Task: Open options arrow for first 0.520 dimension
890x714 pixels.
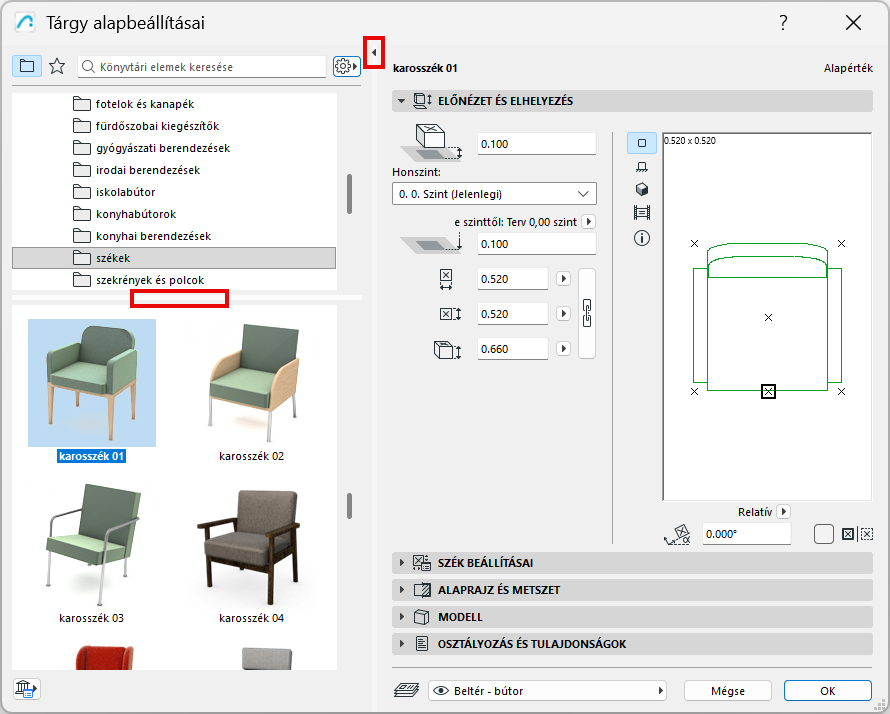Action: 563,279
